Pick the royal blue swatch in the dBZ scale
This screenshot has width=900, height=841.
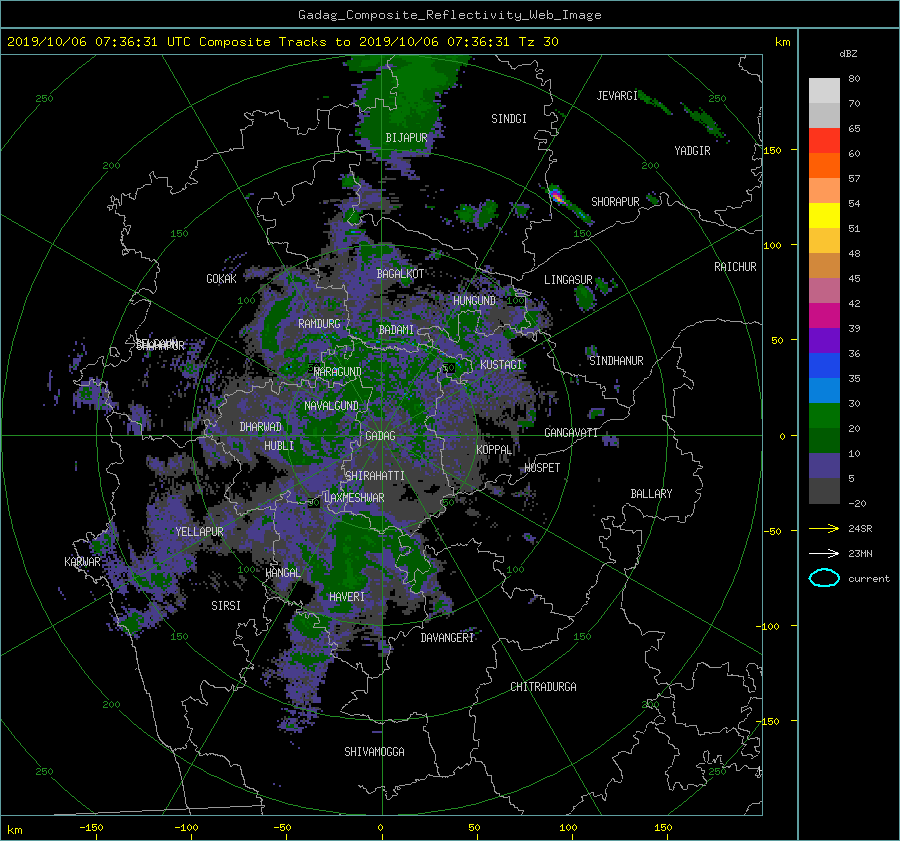[824, 365]
